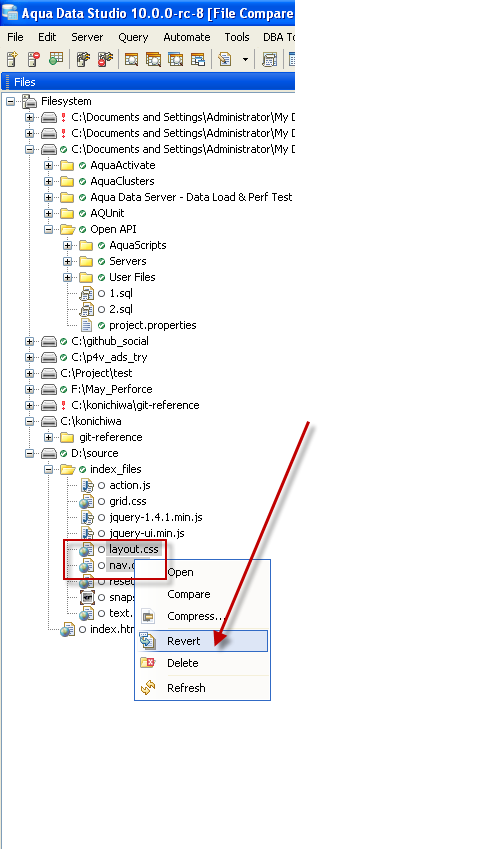Click the action.js script file icon
This screenshot has height=849, width=490.
(87, 485)
